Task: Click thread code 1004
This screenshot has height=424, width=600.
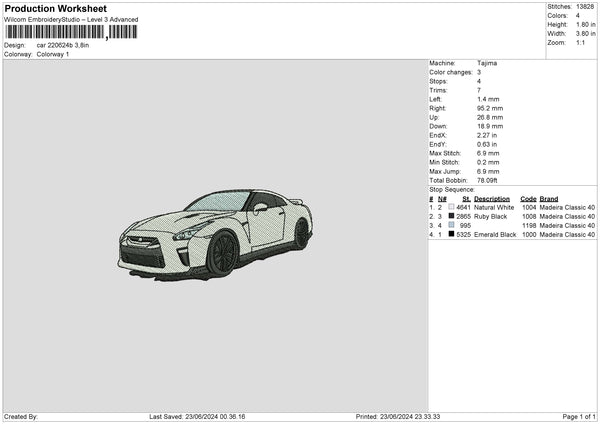Action: tap(529, 207)
